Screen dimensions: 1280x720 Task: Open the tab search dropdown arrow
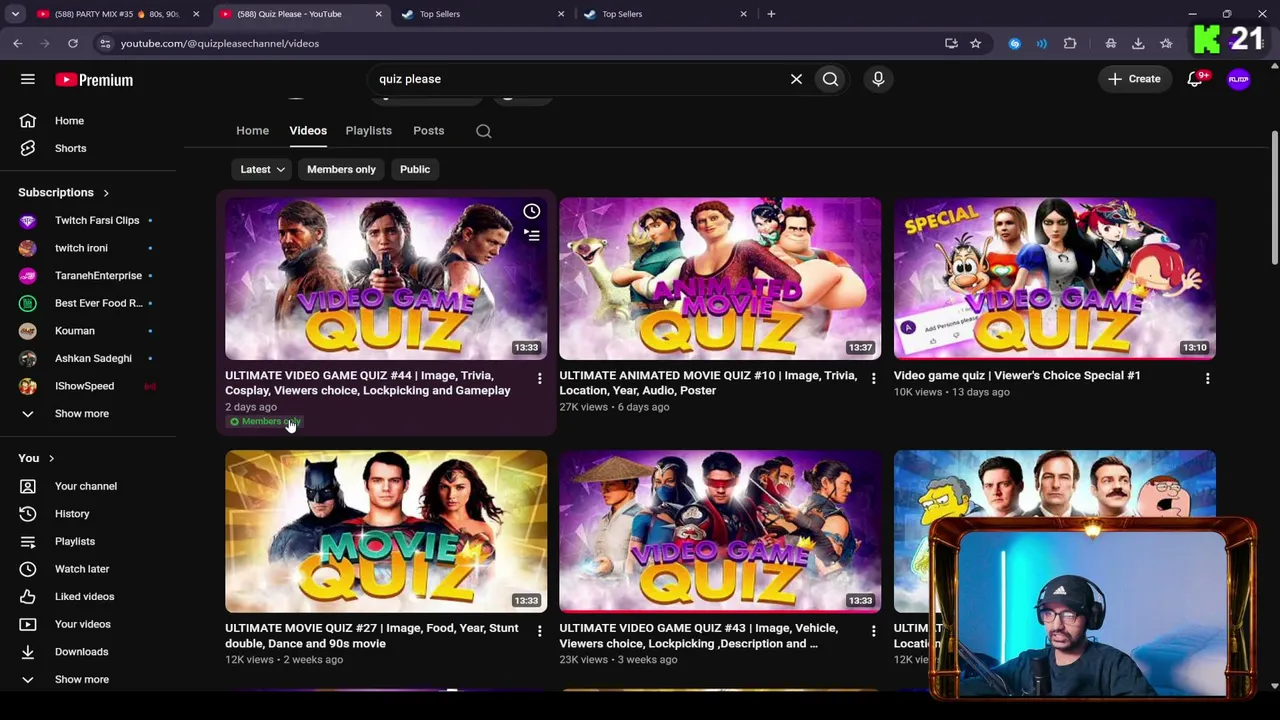(x=15, y=14)
